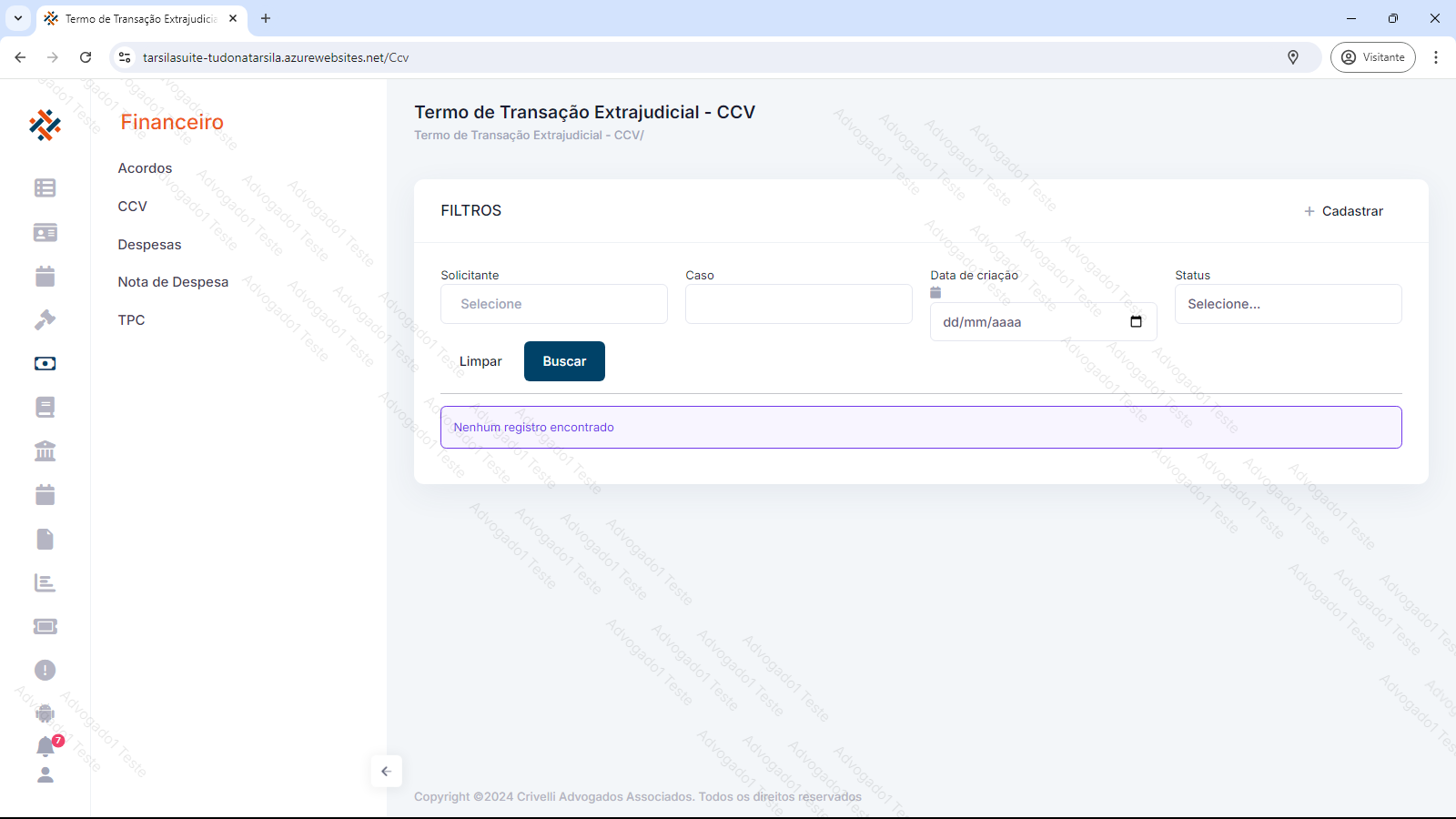Image resolution: width=1456 pixels, height=819 pixels.
Task: Click the ID card sidebar icon
Action: 45,232
